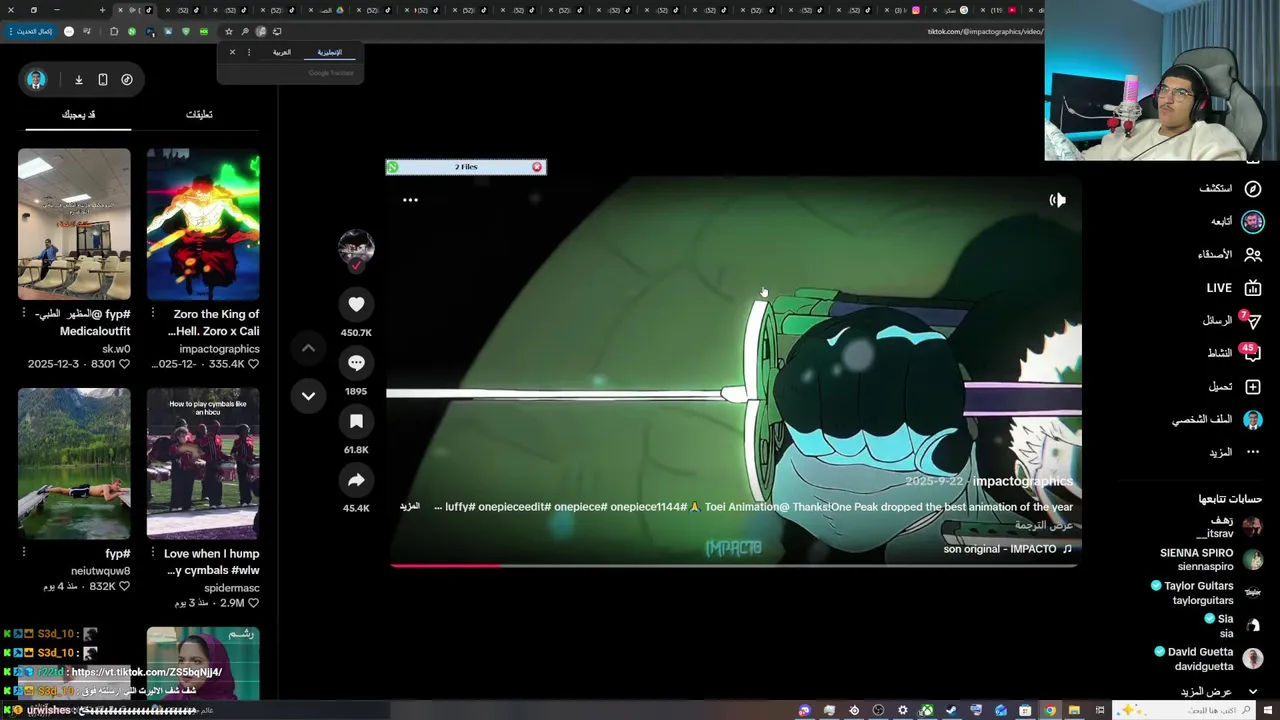
Task: Open LIVE in the sidebar
Action: tap(1233, 288)
